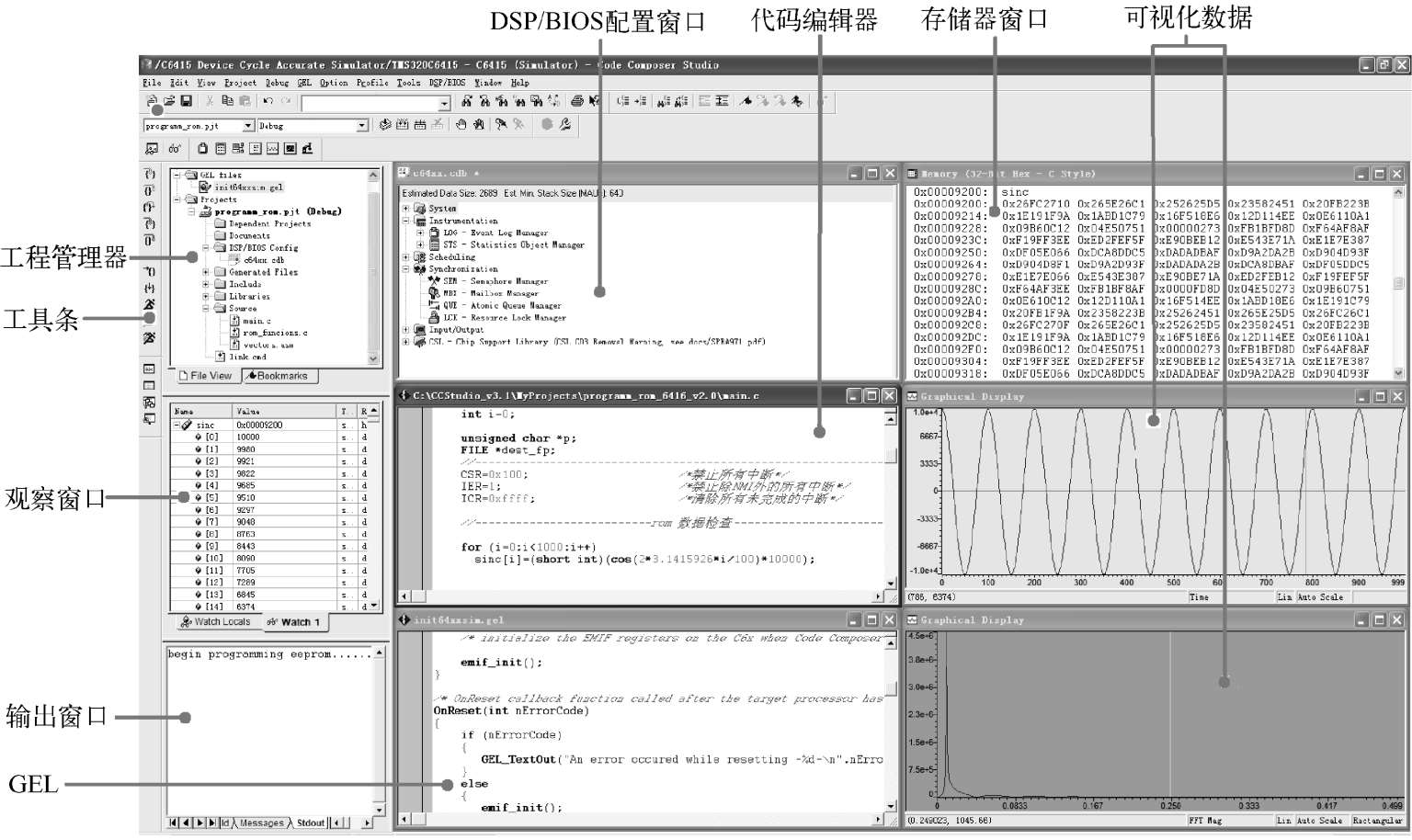This screenshot has width=1412, height=840.
Task: Select link.cmd in project tree
Action: [x=247, y=357]
